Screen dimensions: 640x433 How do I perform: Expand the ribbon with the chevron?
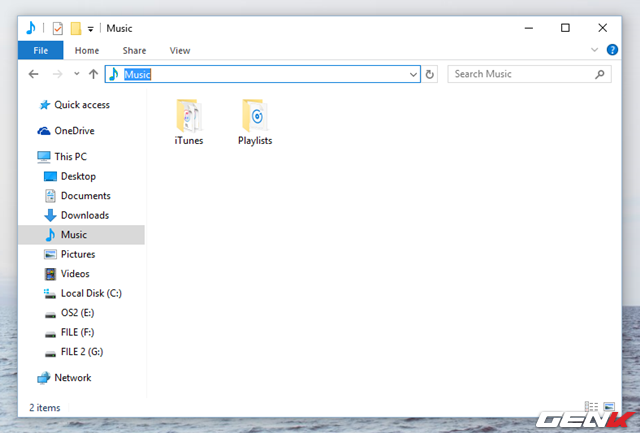point(596,50)
